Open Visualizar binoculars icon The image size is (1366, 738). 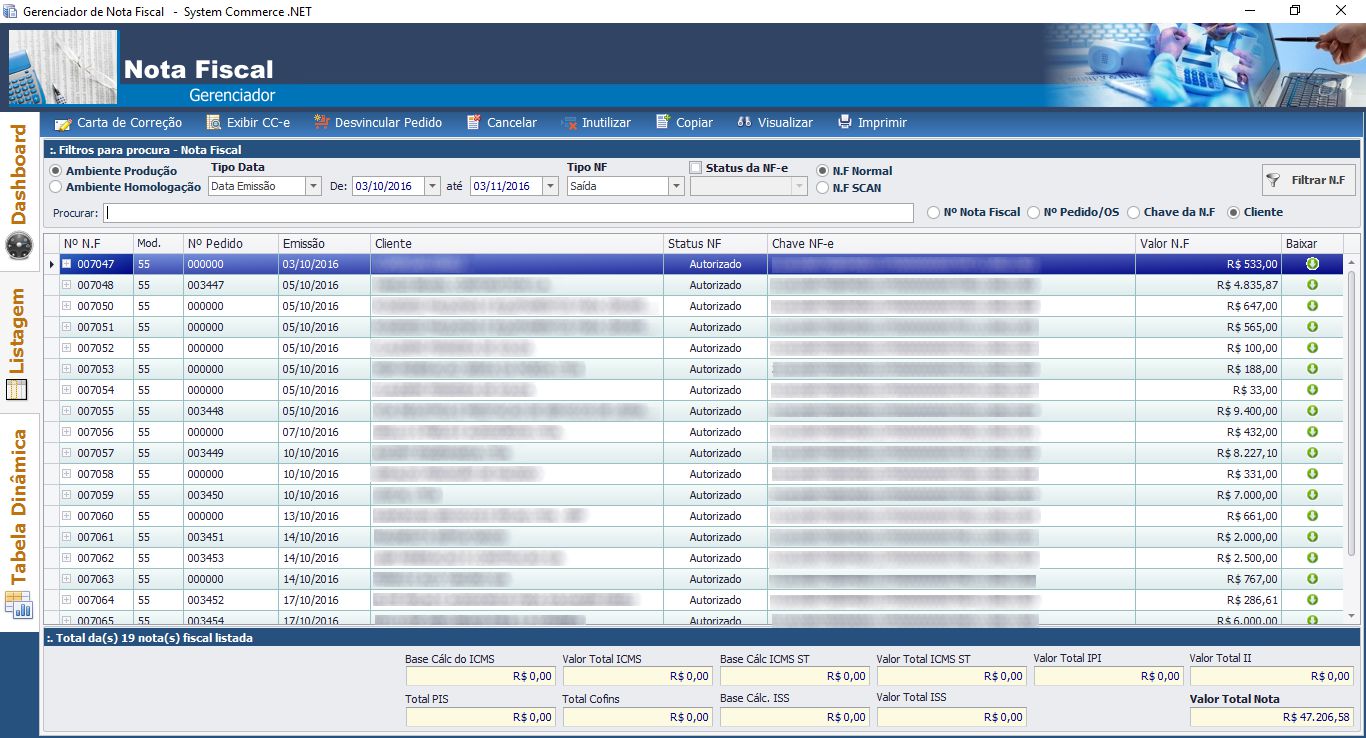click(744, 123)
